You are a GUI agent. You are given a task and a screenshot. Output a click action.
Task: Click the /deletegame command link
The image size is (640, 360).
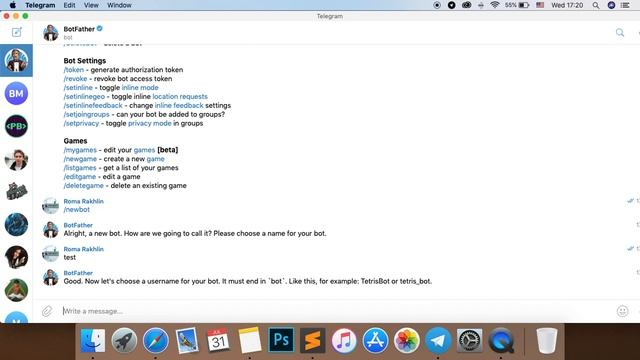click(83, 186)
